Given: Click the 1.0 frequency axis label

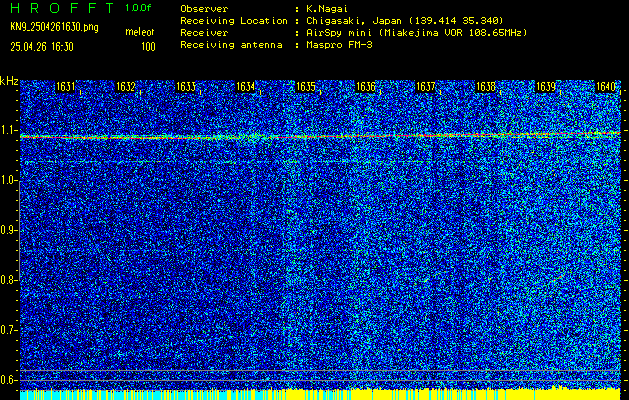Looking at the screenshot, I should click(x=8, y=181).
